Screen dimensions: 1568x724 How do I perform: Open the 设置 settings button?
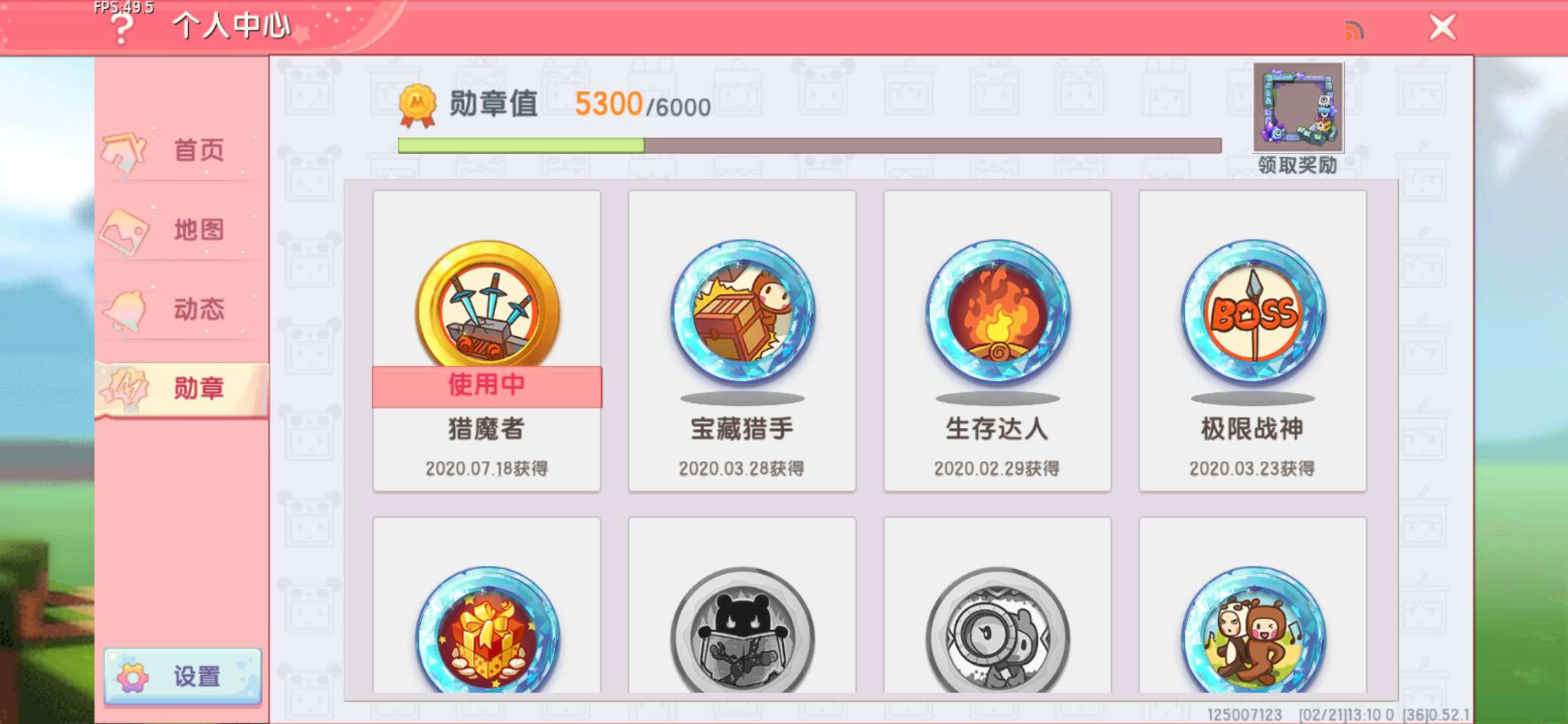point(182,676)
